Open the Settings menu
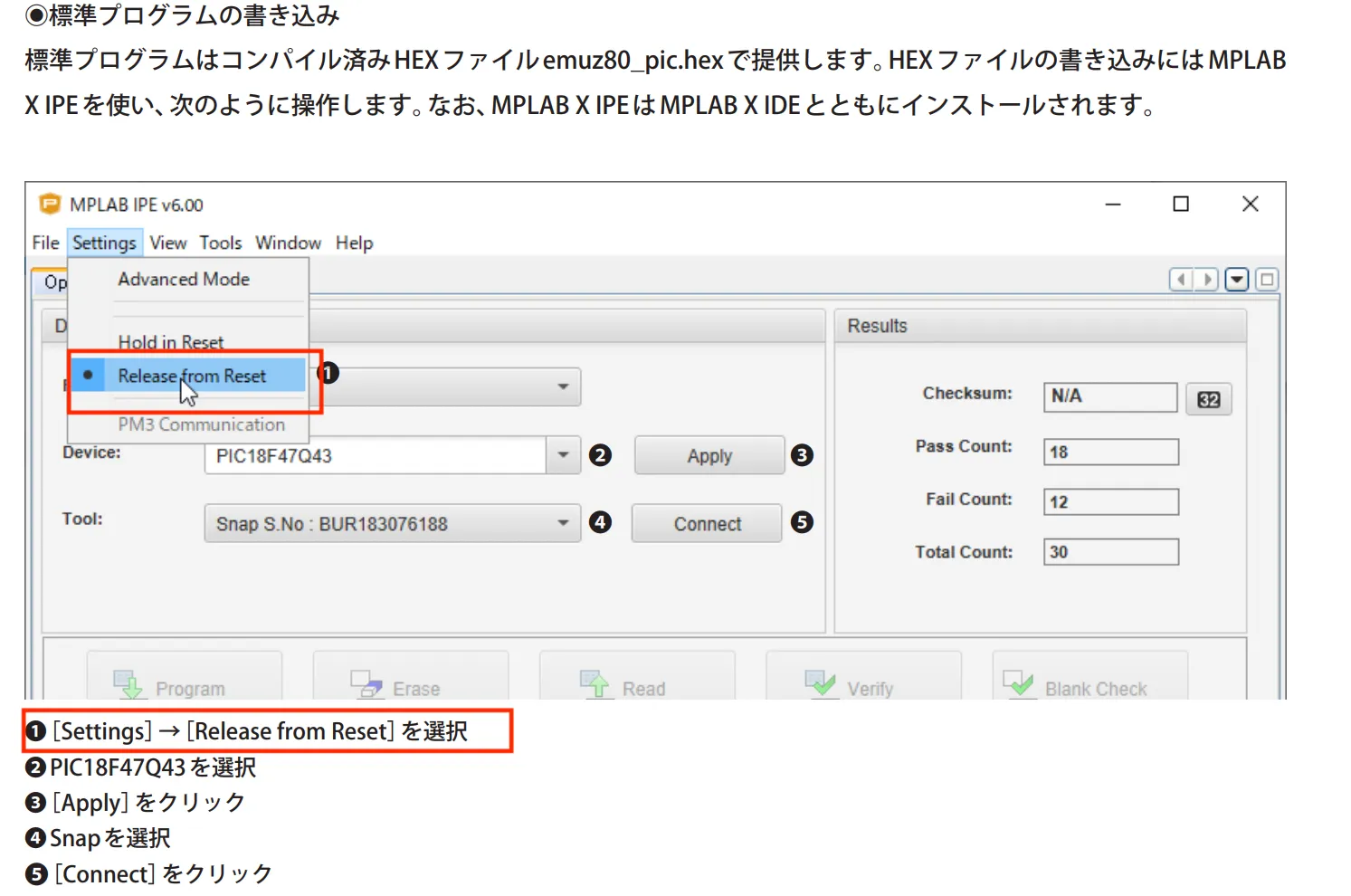 (104, 243)
